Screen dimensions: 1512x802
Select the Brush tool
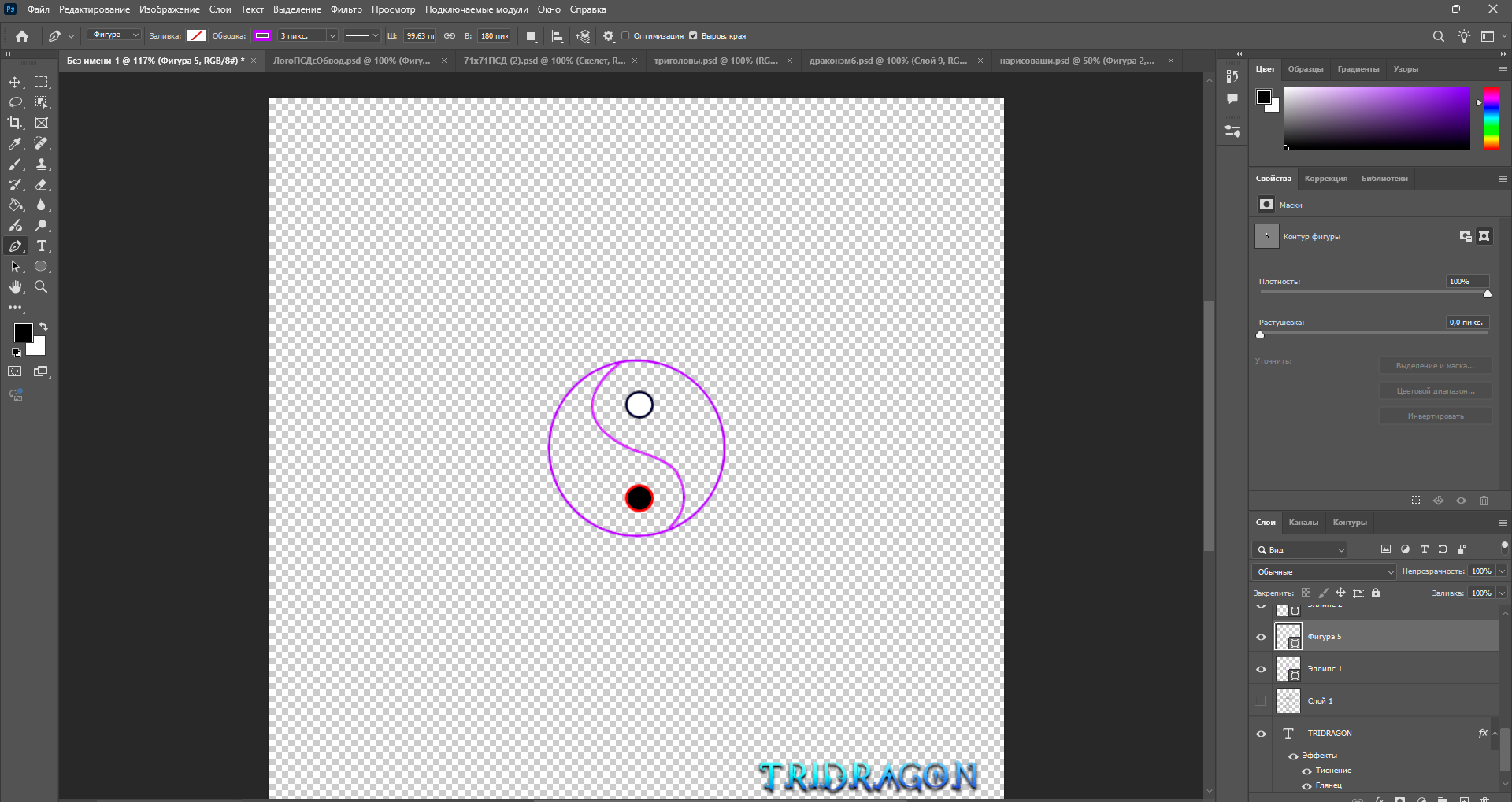tap(15, 164)
